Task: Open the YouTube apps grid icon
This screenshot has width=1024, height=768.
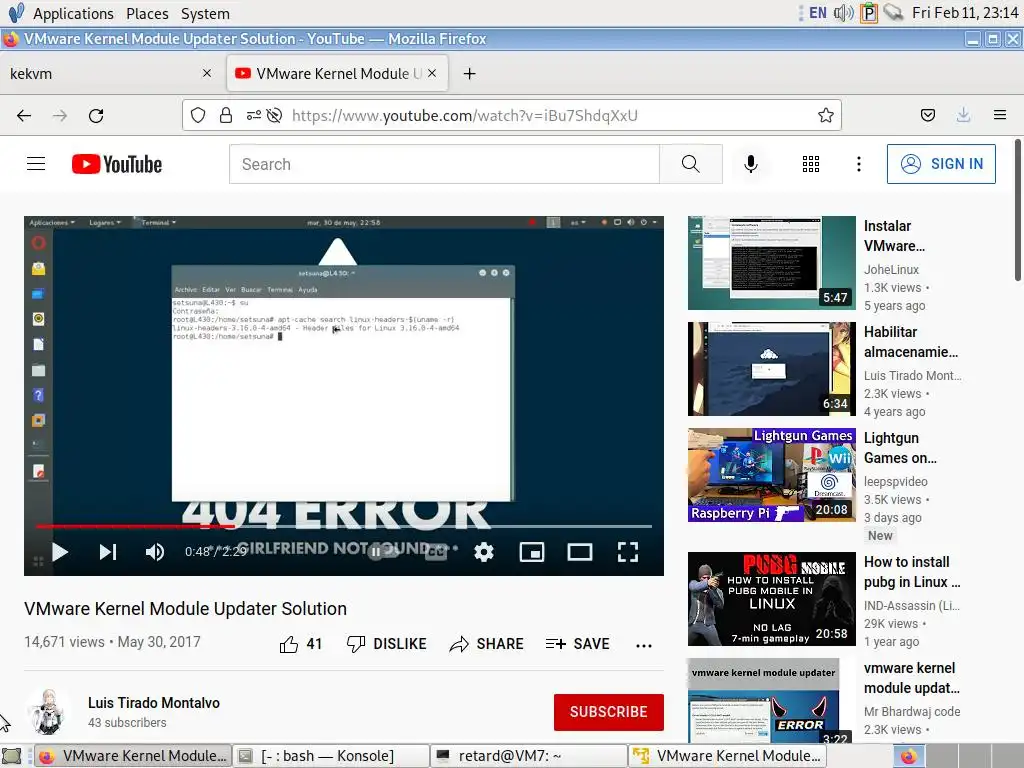Action: (810, 164)
